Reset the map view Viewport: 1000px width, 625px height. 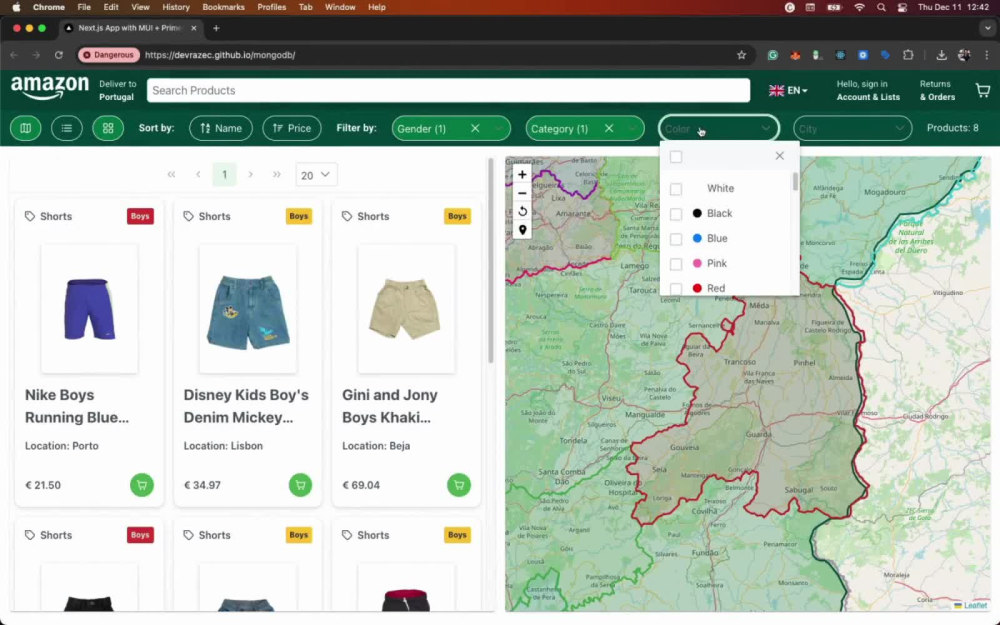tap(522, 211)
